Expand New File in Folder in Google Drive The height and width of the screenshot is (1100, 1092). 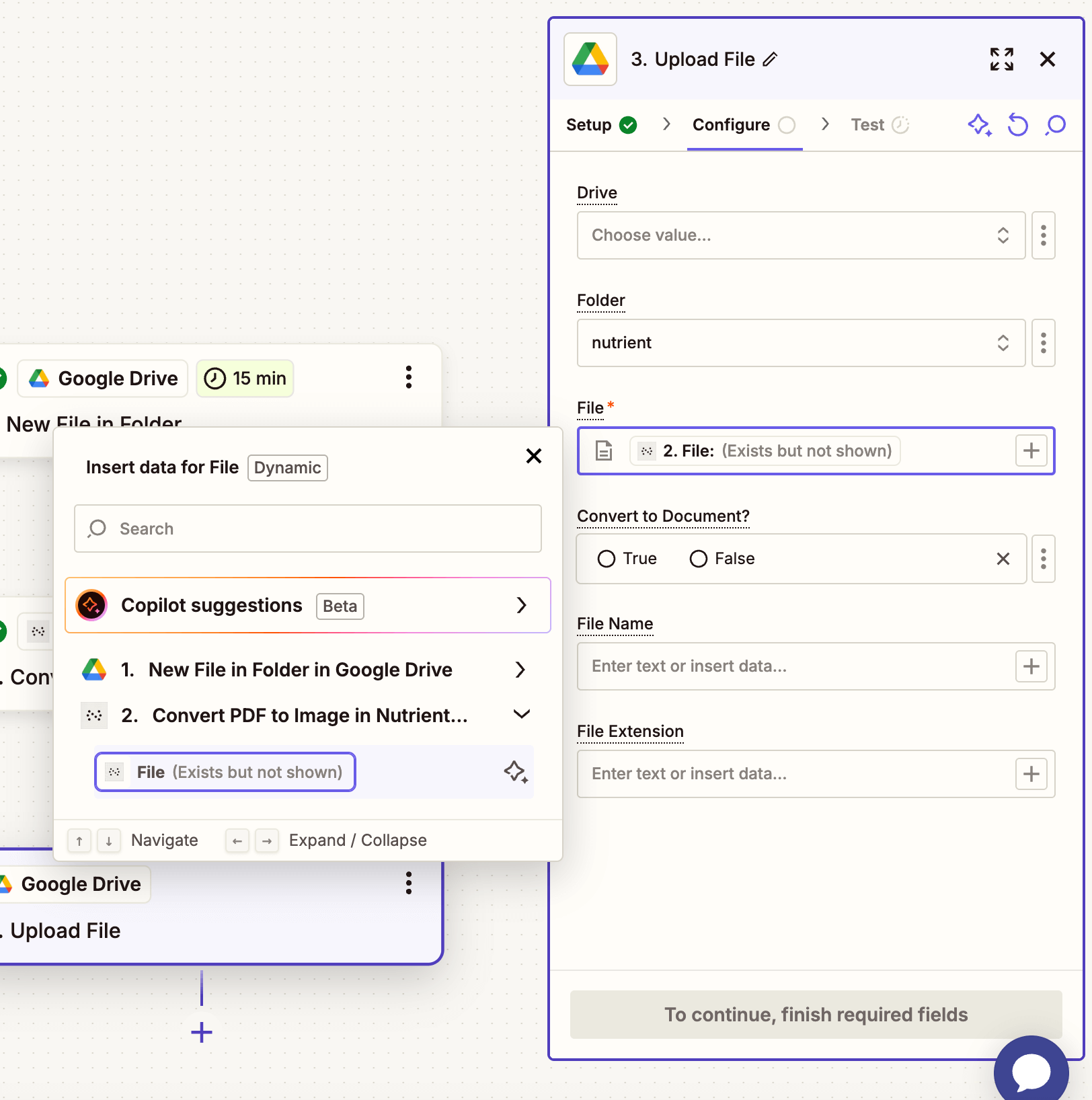[x=520, y=670]
